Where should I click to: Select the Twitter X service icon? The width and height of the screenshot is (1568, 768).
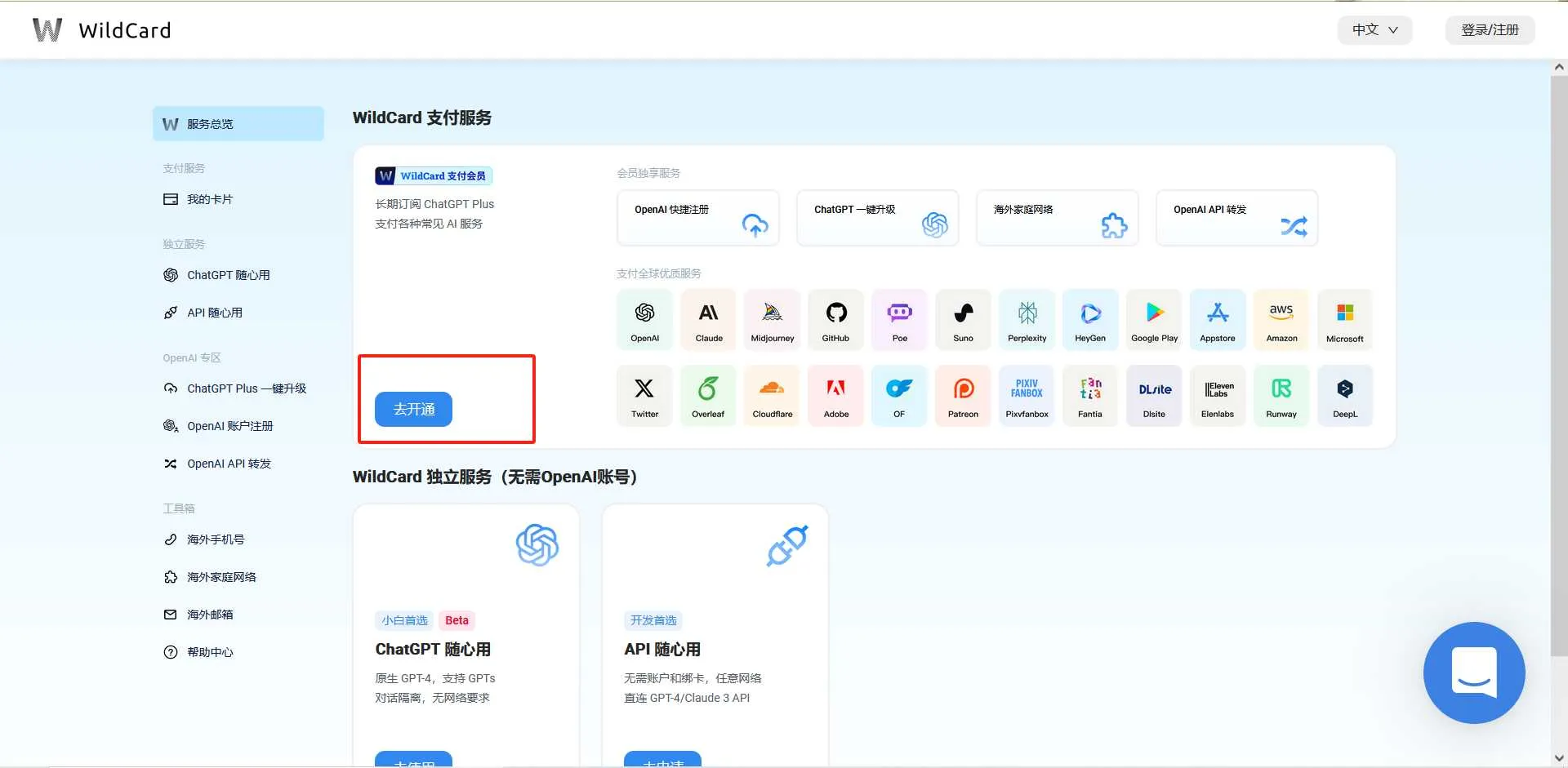(x=644, y=396)
